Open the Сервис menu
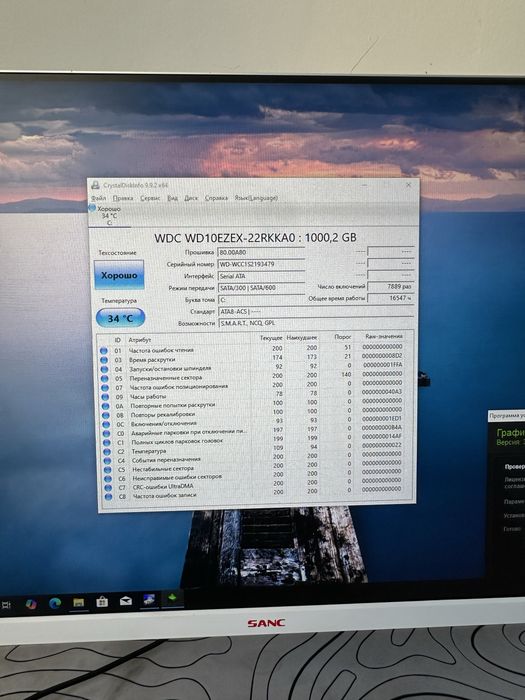This screenshot has width=525, height=700. tap(150, 198)
